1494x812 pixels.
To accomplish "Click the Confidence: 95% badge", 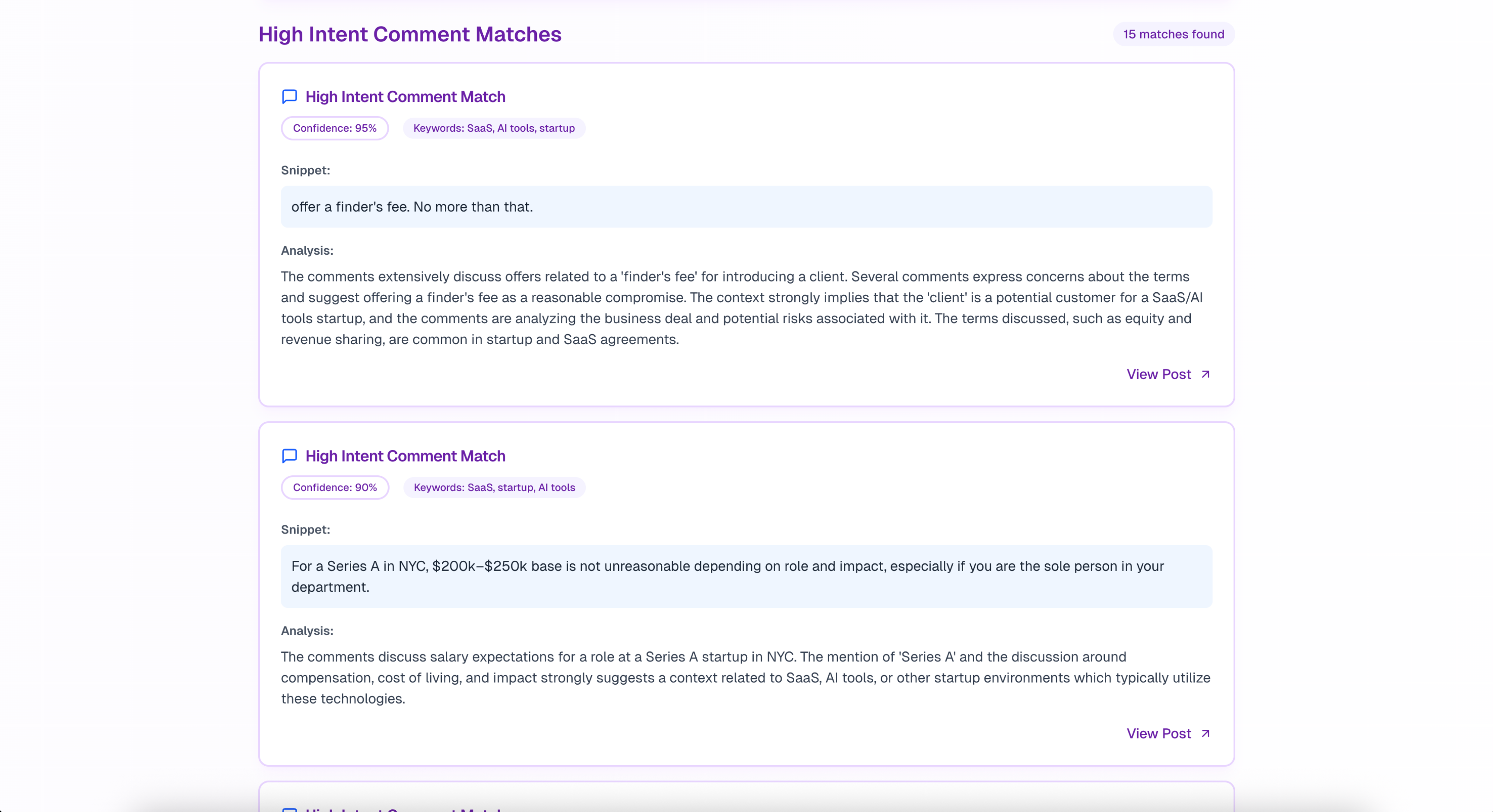I will [335, 128].
